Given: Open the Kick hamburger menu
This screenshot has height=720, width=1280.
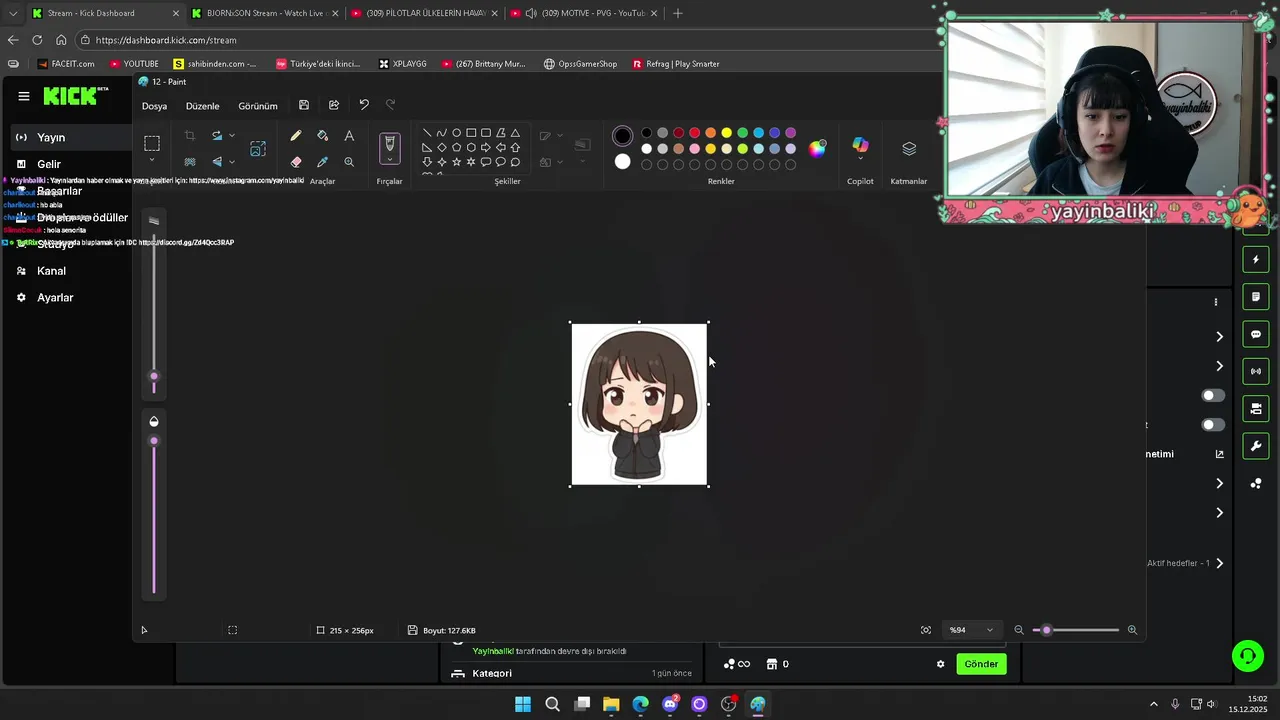Looking at the screenshot, I should pos(24,96).
